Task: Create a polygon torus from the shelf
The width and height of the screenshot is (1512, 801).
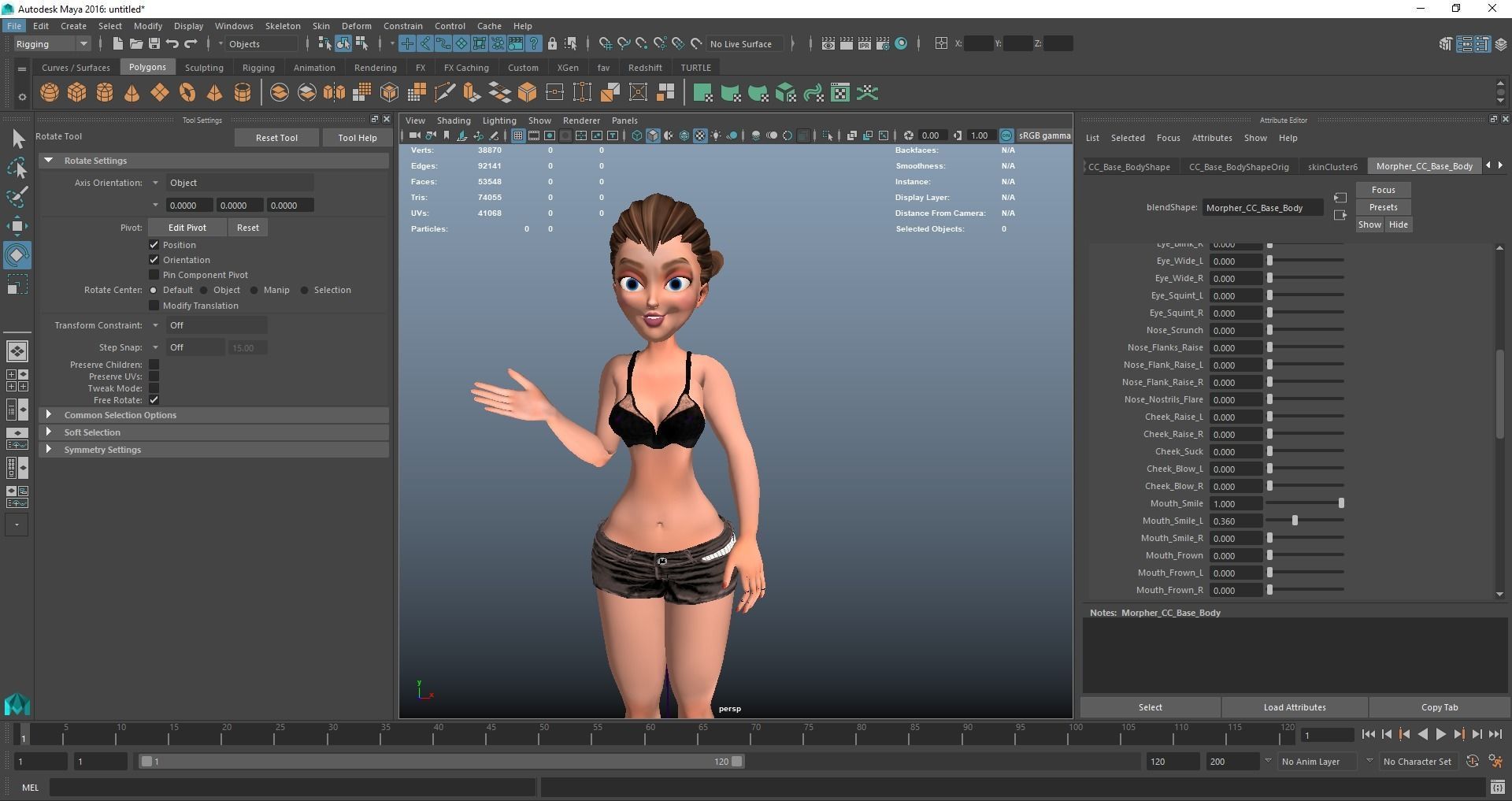Action: point(187,93)
